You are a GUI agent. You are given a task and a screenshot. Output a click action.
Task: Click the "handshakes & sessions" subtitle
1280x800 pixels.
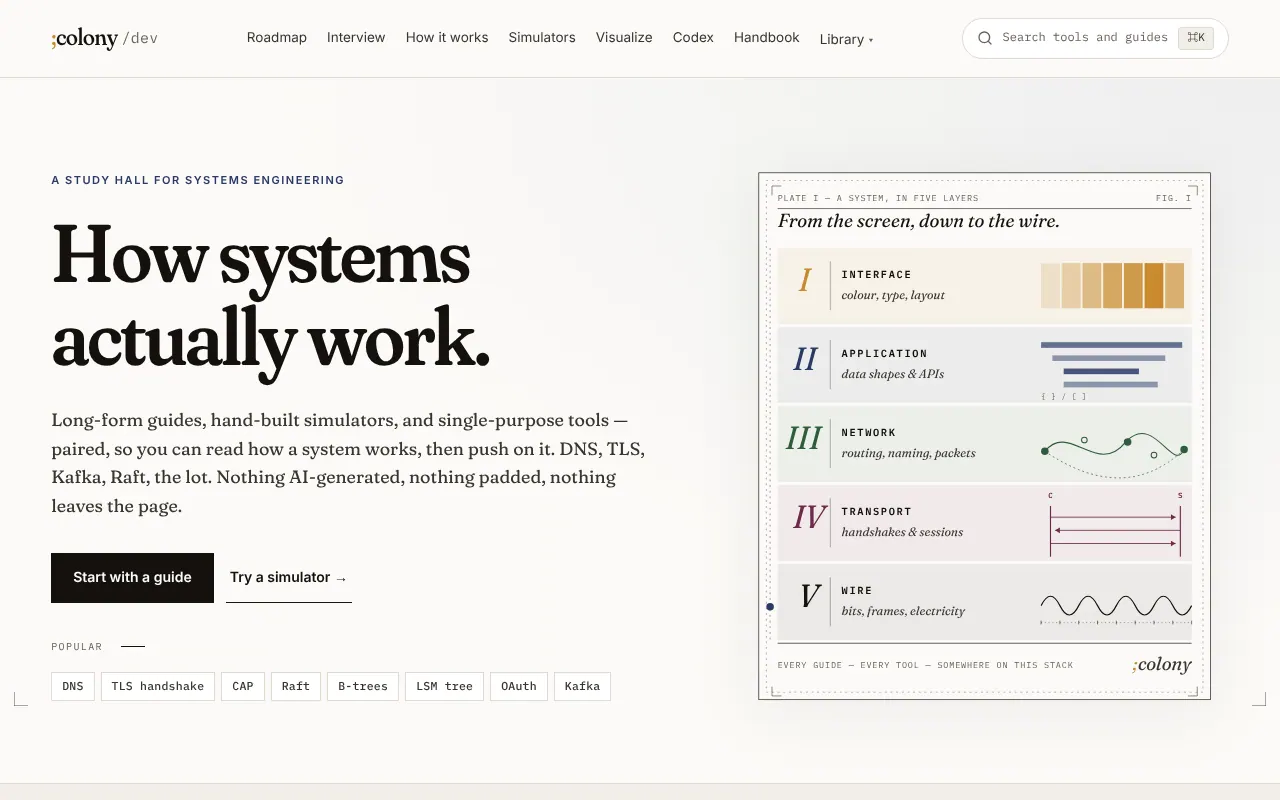pos(902,532)
